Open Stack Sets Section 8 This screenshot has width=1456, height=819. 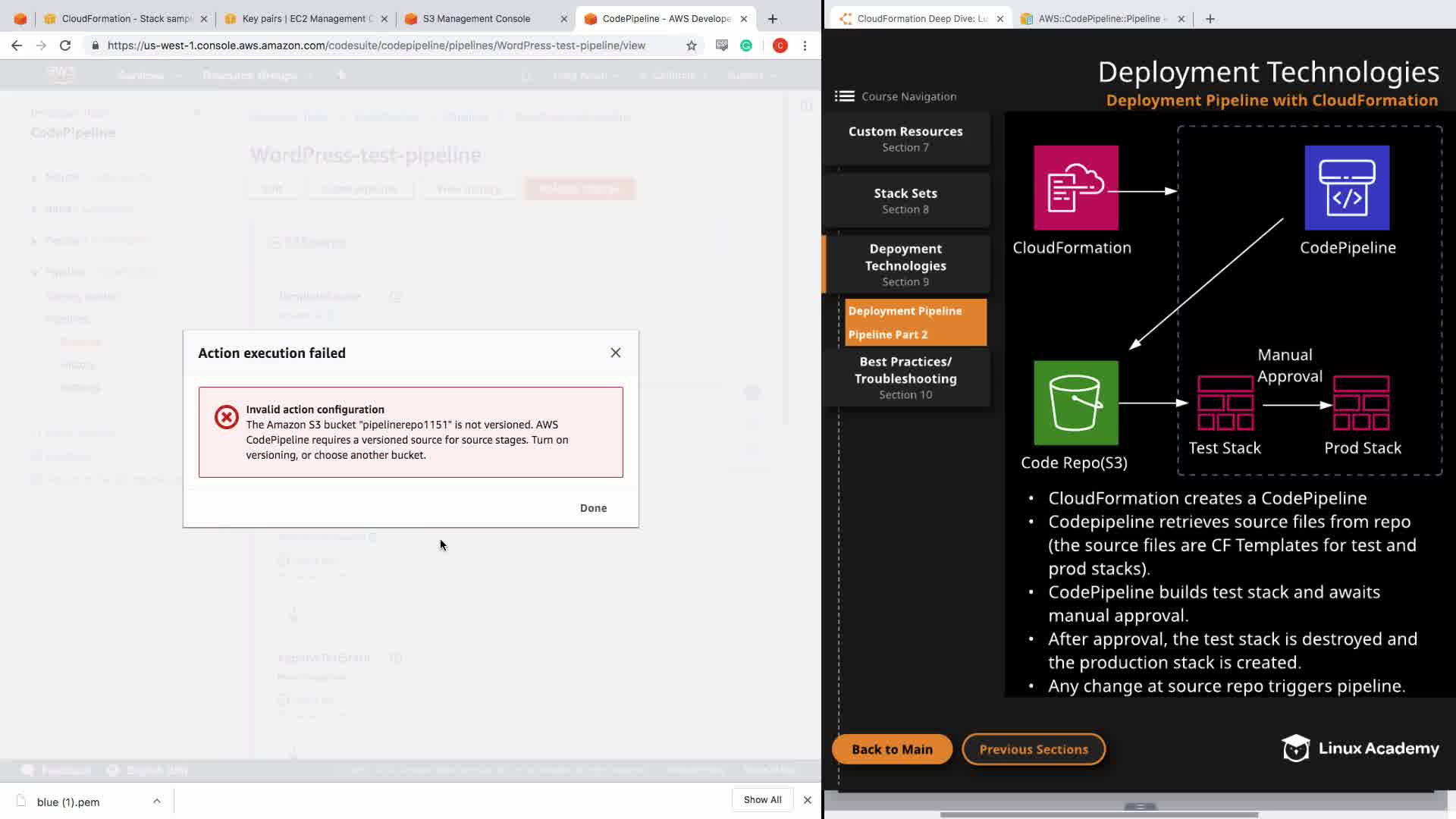click(905, 201)
